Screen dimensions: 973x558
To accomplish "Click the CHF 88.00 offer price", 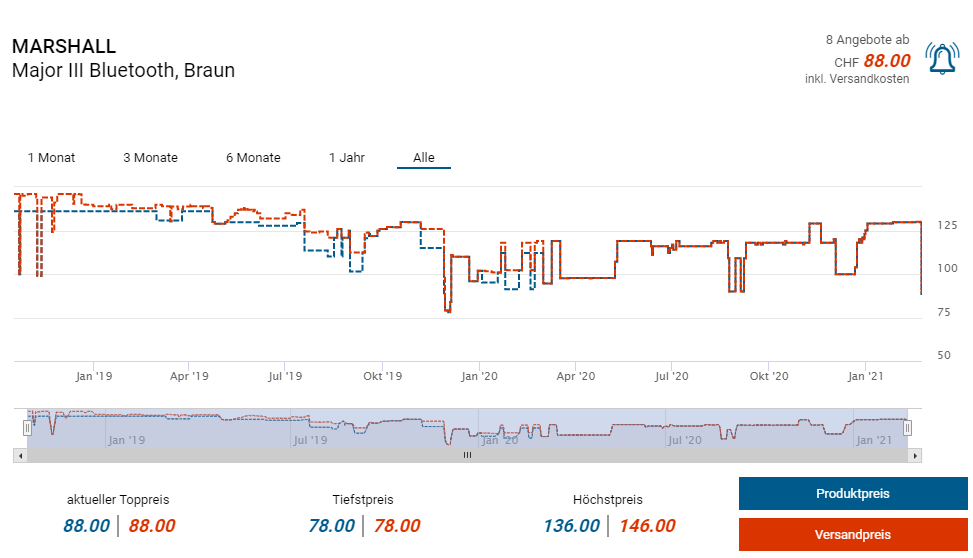I will [x=886, y=61].
